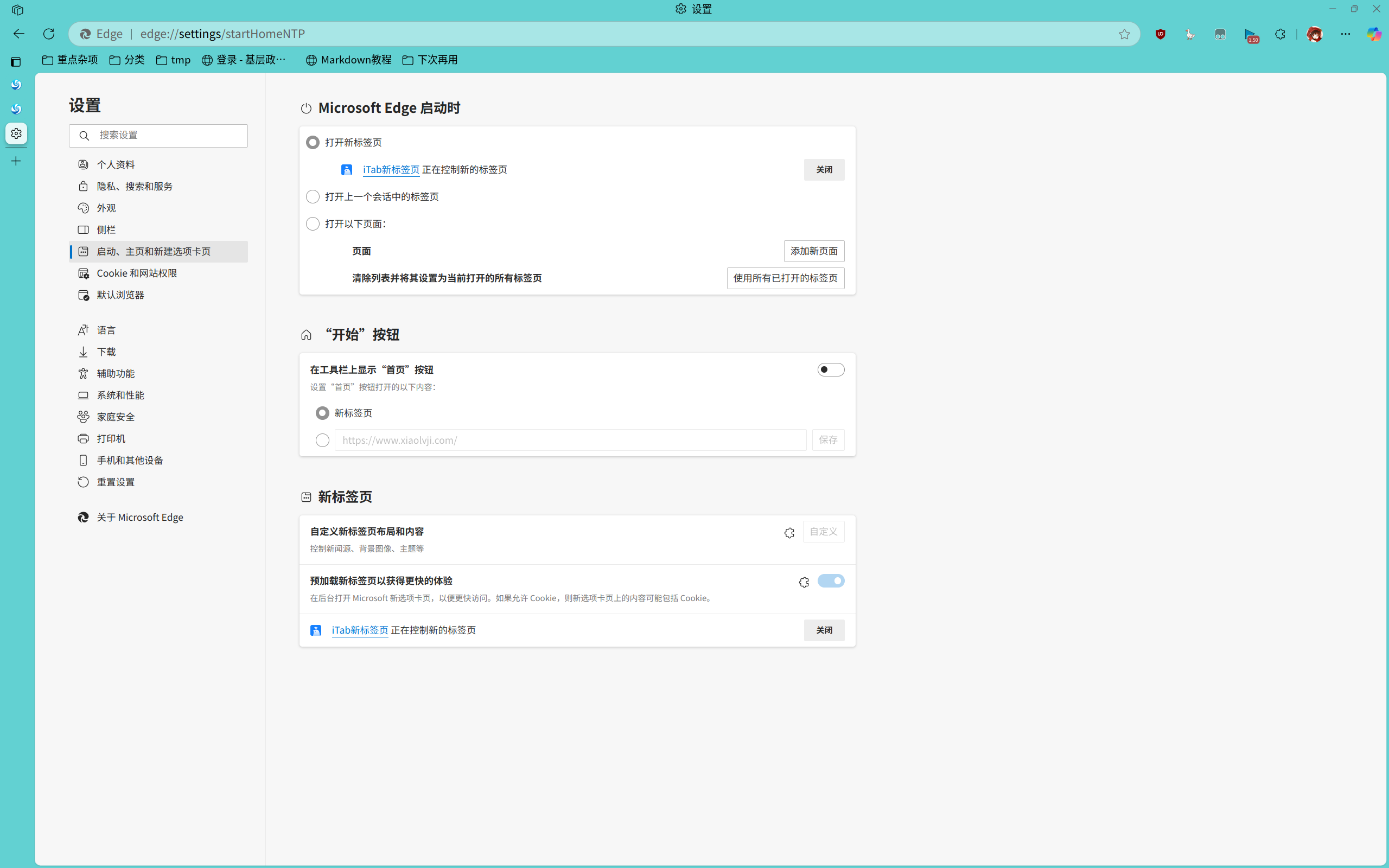Select 打开上一个会话中的标签页 radio button
Screen dimensions: 1389x868
tap(312, 197)
